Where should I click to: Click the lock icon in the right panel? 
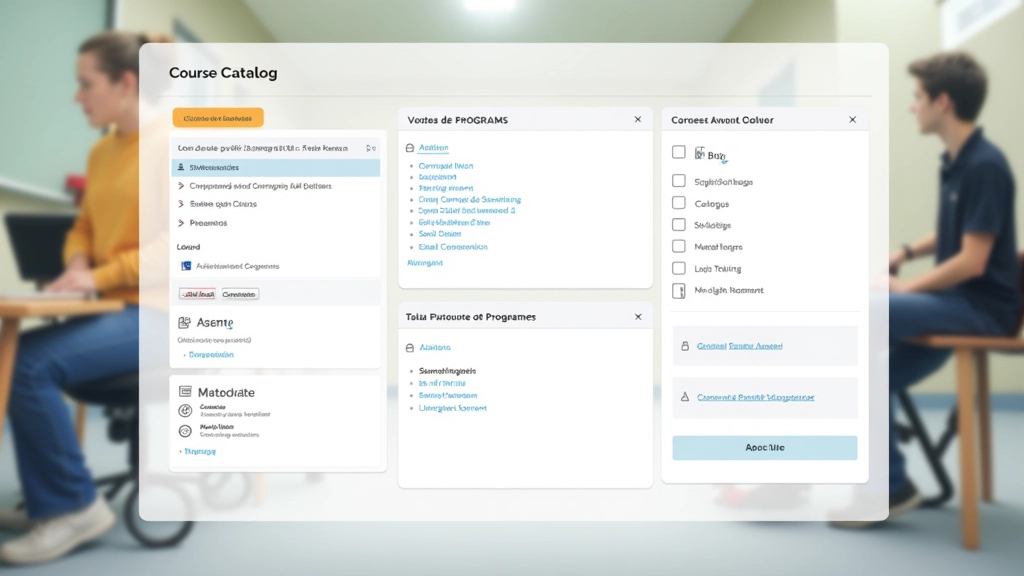pyautogui.click(x=685, y=346)
